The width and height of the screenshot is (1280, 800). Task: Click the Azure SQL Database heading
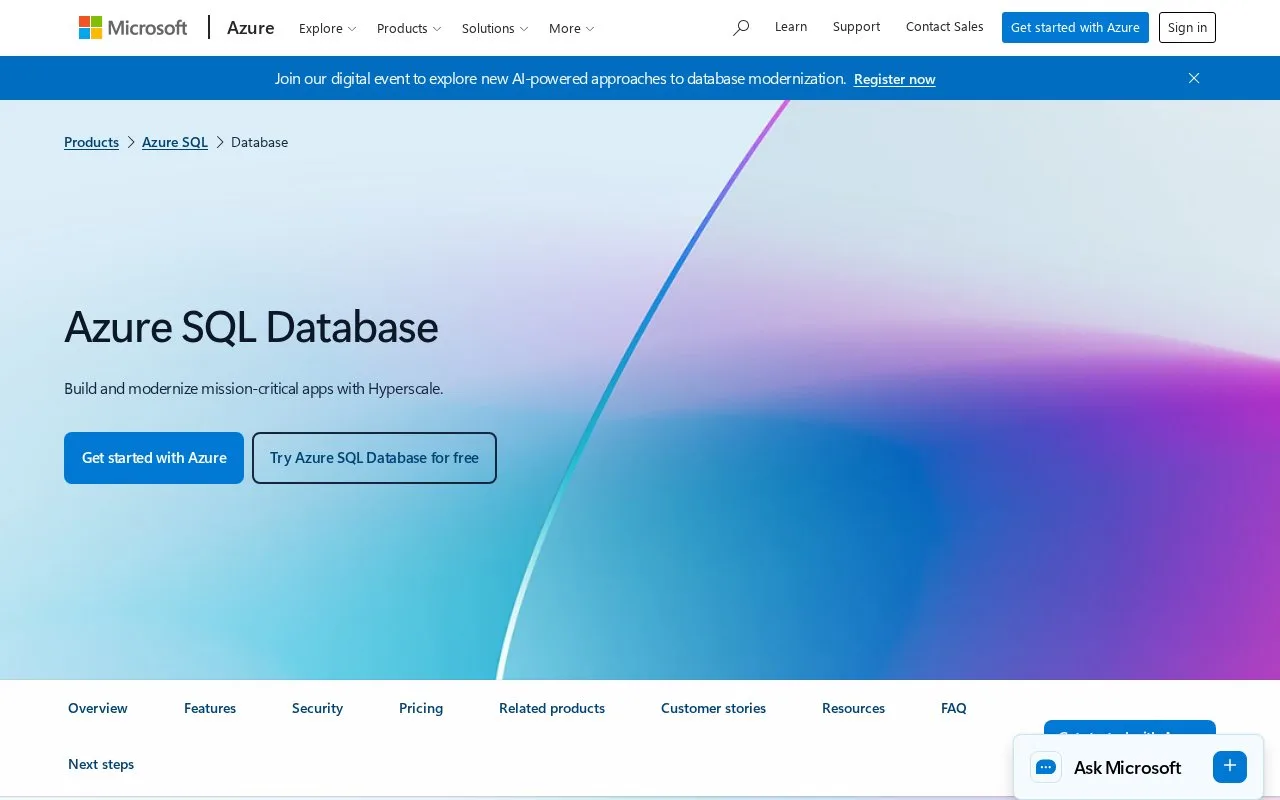click(x=251, y=327)
